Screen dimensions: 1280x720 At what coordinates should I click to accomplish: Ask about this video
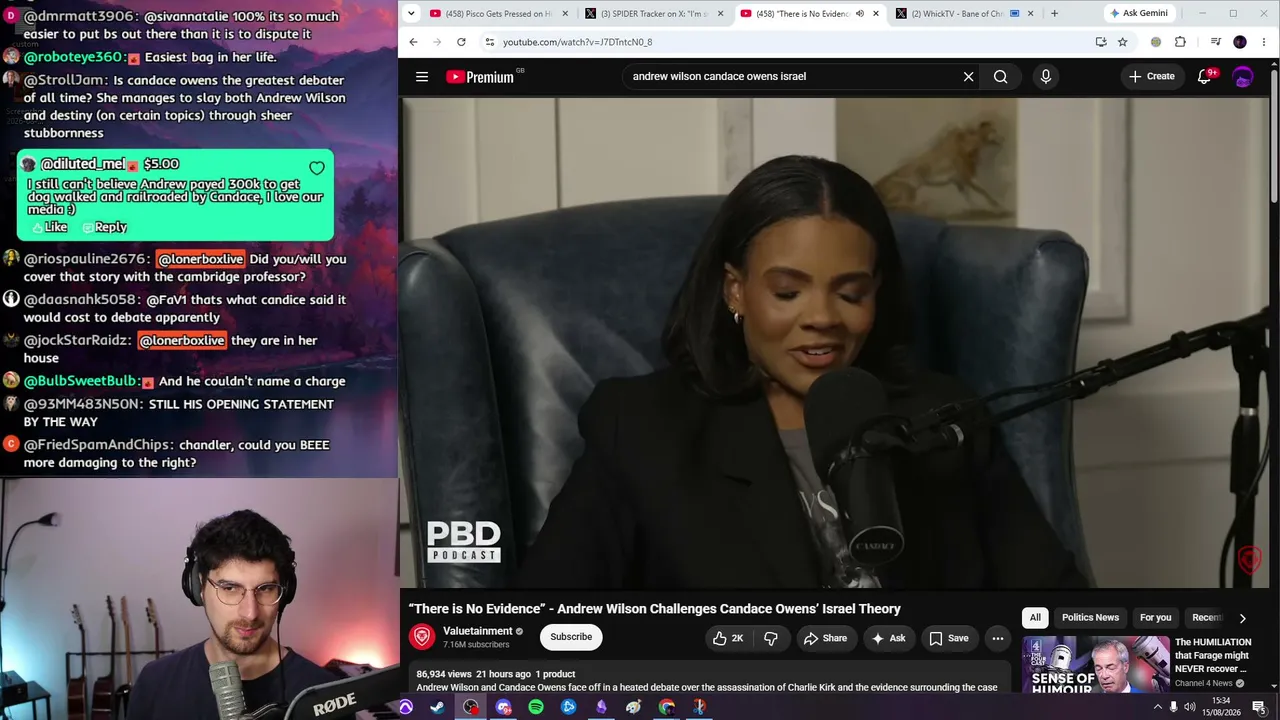[x=888, y=638]
